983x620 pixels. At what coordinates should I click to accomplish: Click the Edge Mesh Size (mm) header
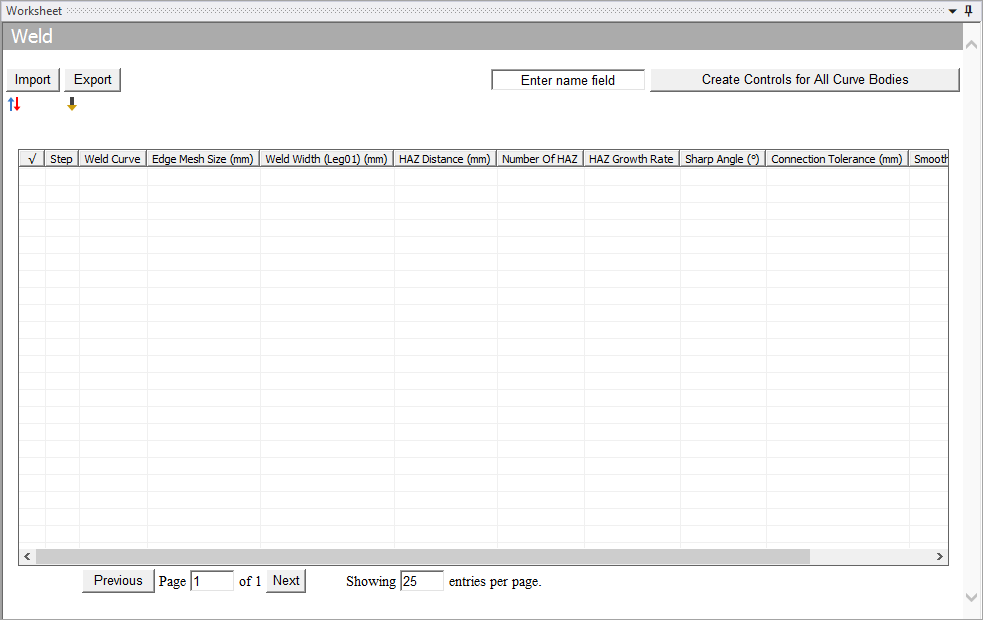point(203,159)
